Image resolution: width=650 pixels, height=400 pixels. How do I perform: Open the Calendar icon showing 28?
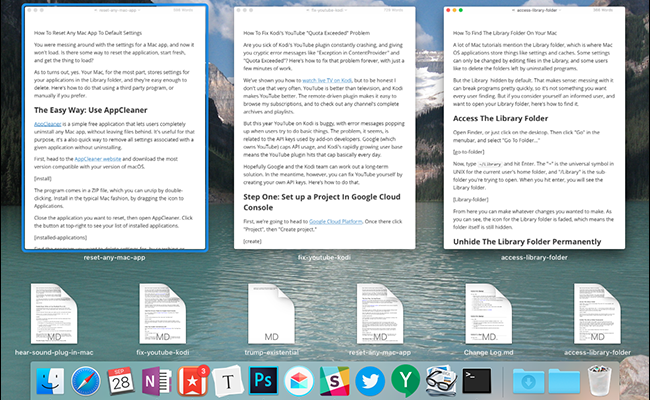point(123,380)
